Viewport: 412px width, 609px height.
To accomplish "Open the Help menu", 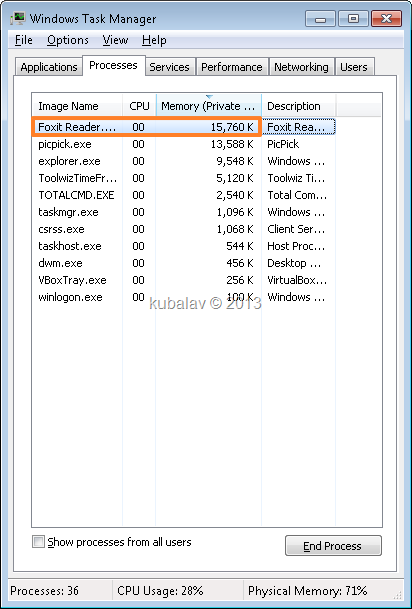I will click(x=154, y=40).
